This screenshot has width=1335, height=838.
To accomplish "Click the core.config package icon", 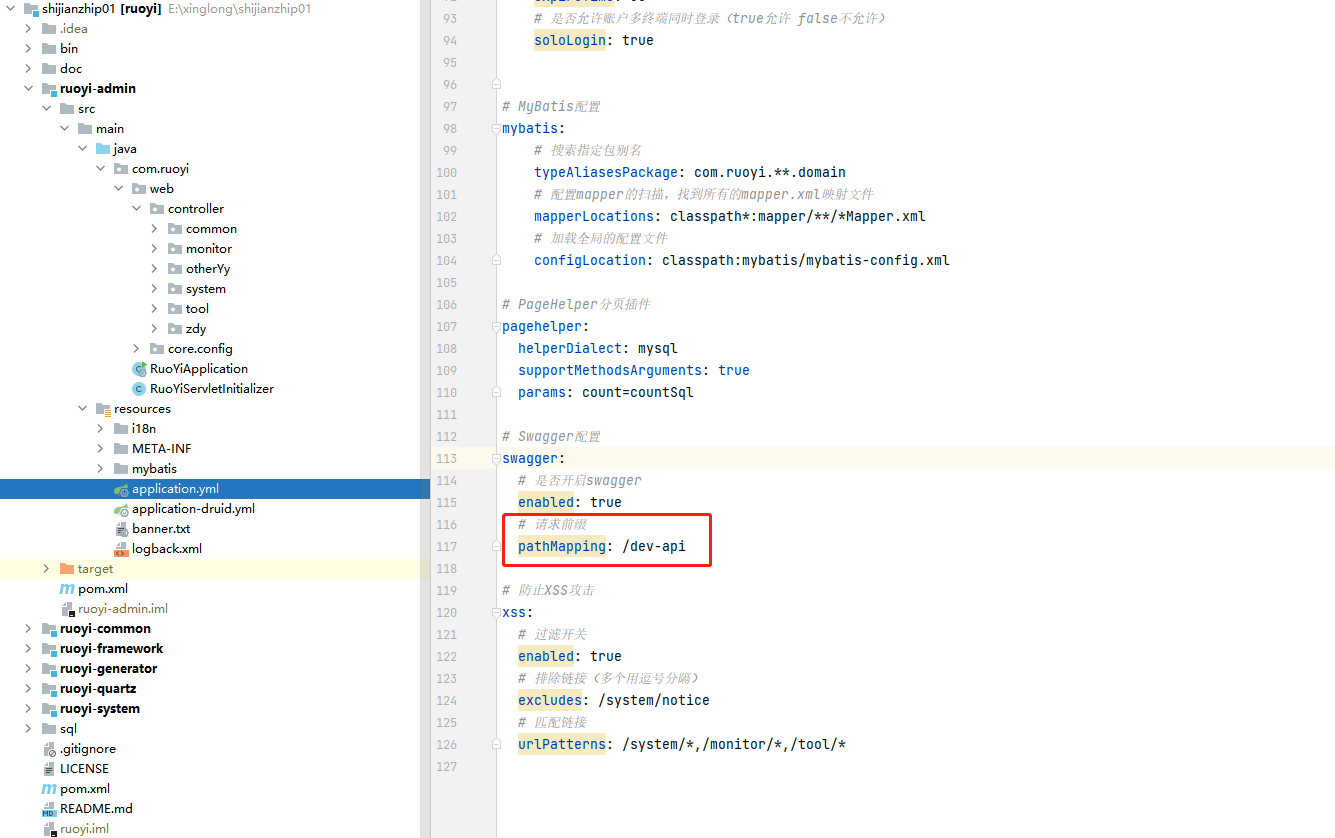I will (157, 349).
